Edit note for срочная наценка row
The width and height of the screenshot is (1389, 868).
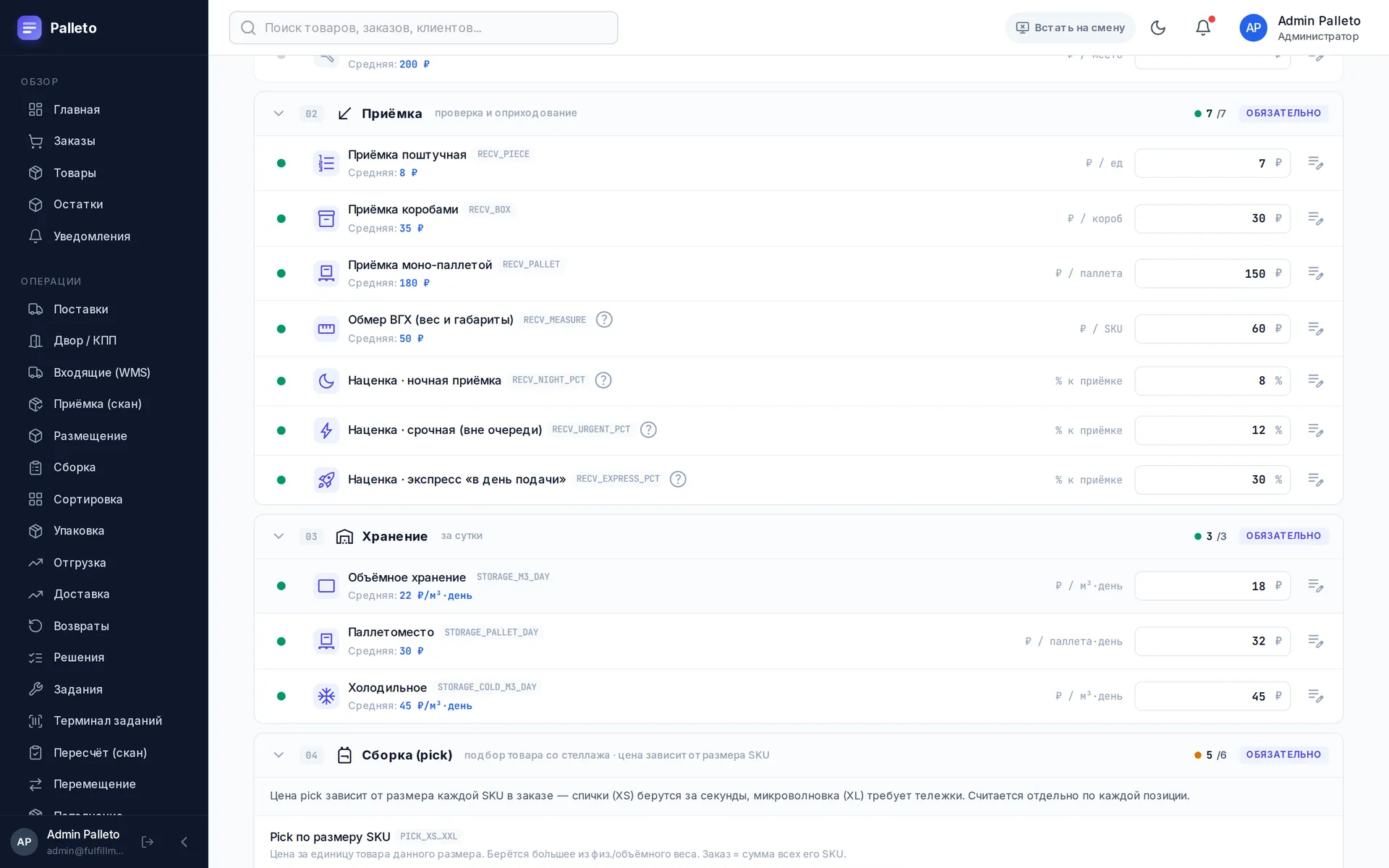coord(1315,430)
